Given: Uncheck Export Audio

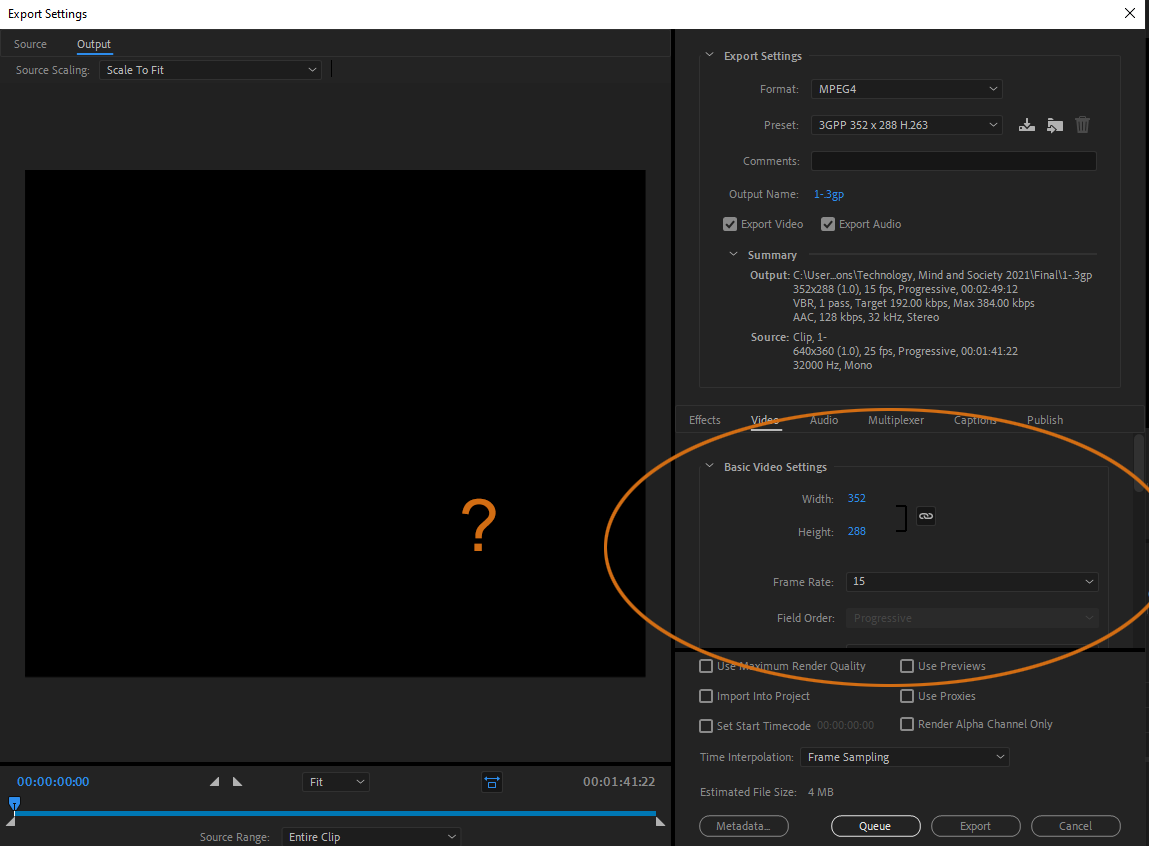Looking at the screenshot, I should (828, 223).
